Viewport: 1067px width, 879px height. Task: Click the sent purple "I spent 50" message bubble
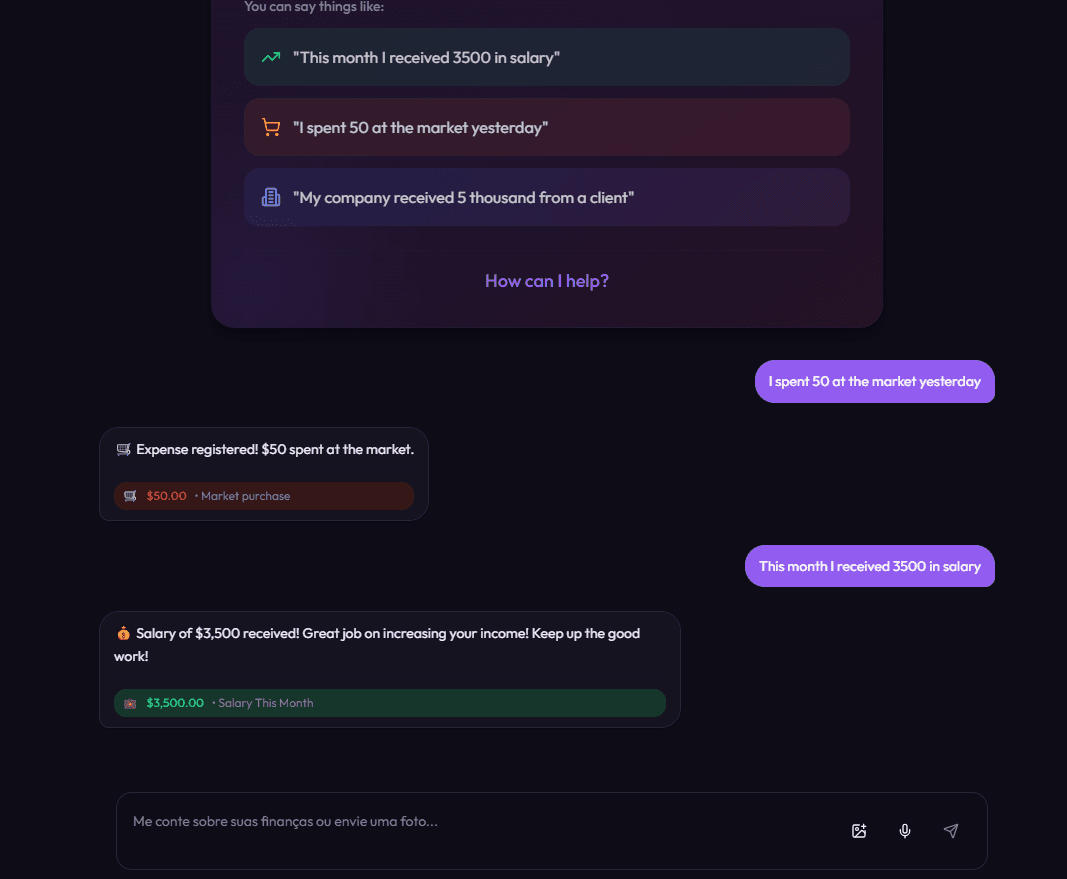click(x=874, y=382)
